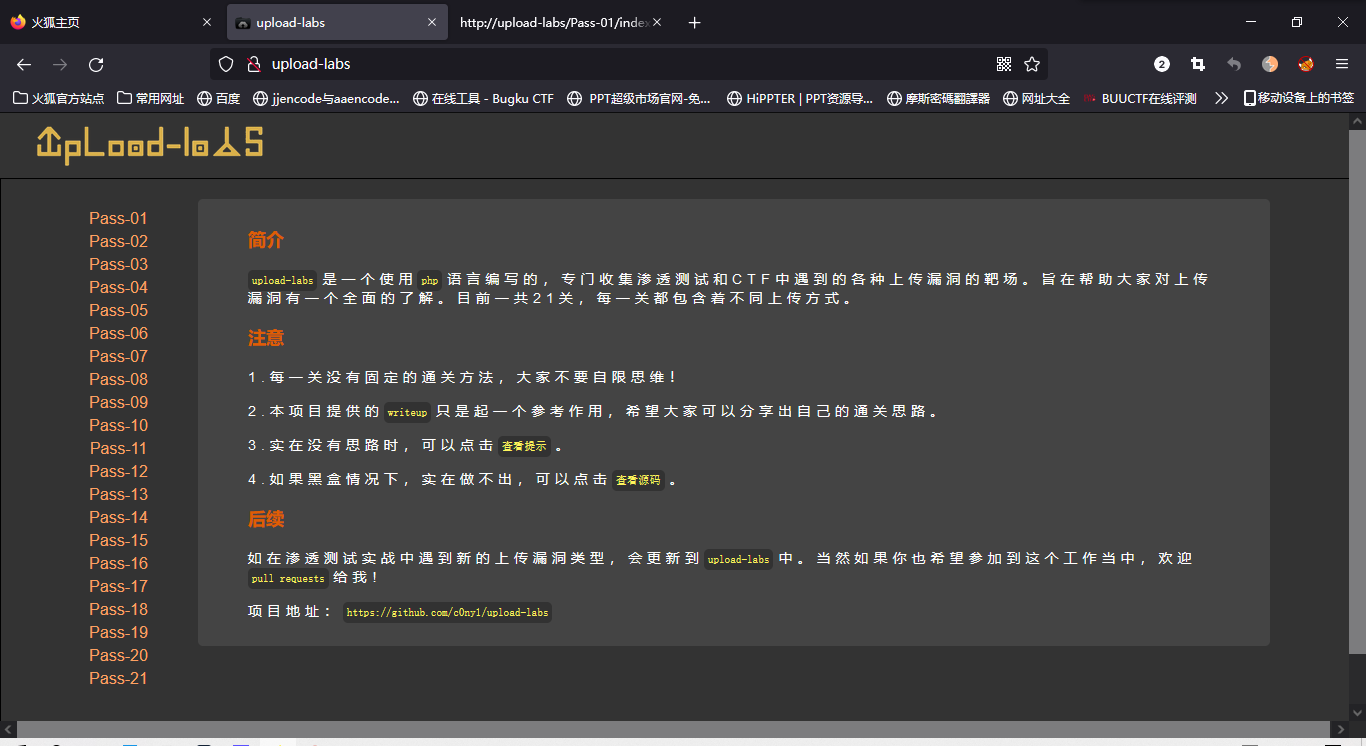
Task: Open the 火狐官方站点 bookmark folder
Action: click(58, 98)
